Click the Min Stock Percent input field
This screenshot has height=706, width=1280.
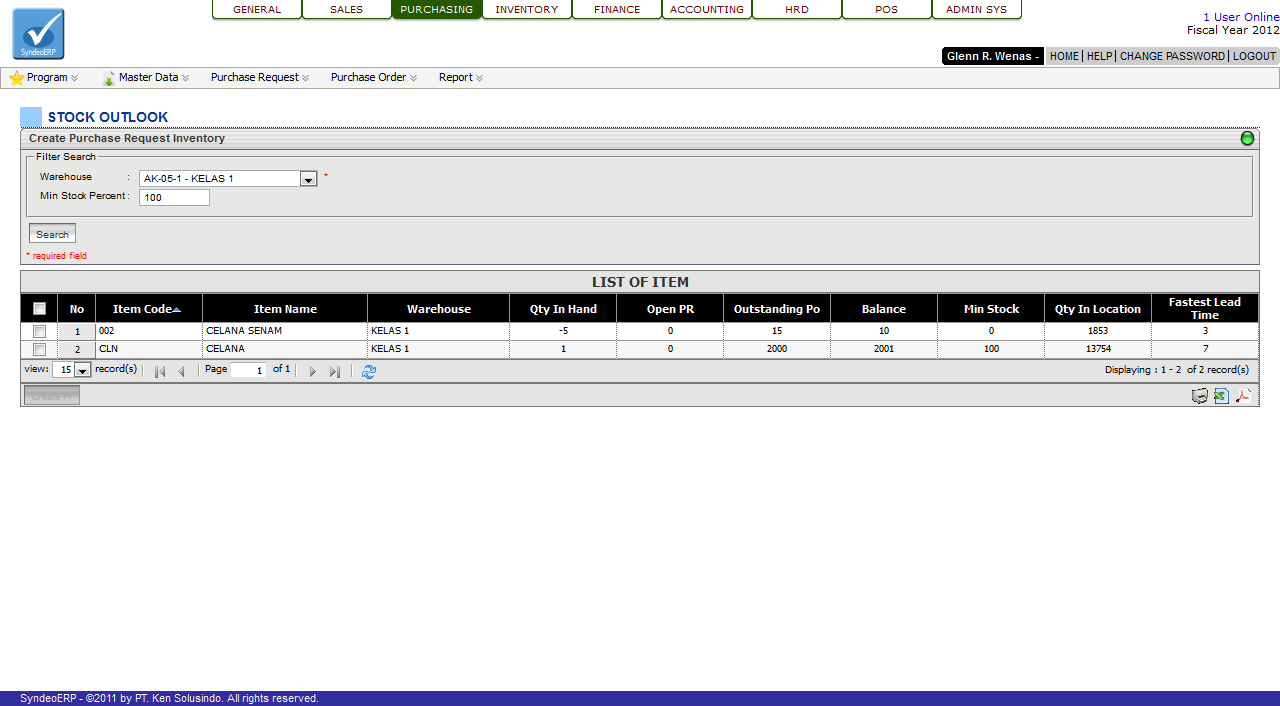pos(174,198)
